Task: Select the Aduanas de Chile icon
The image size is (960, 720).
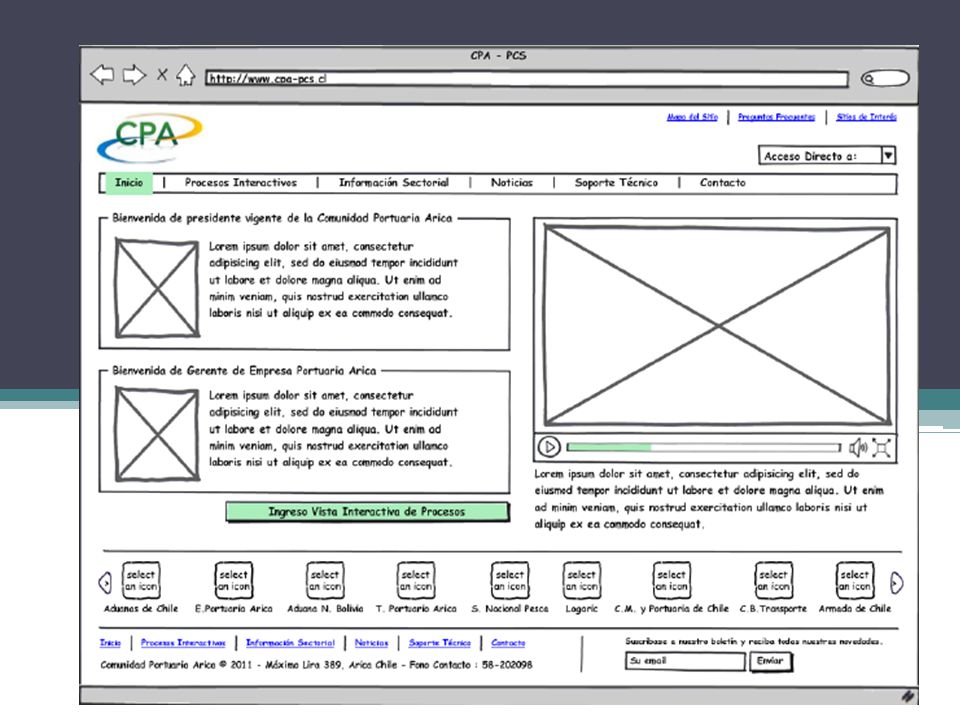Action: click(x=141, y=580)
